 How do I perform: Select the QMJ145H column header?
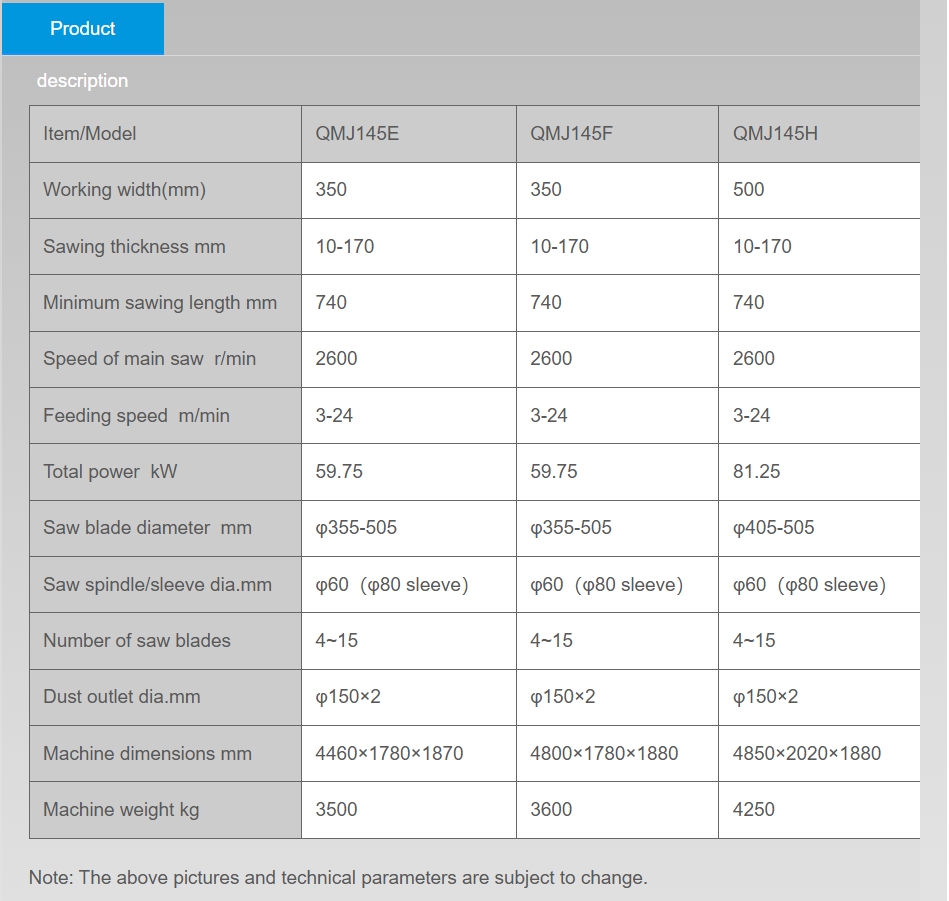pos(775,134)
